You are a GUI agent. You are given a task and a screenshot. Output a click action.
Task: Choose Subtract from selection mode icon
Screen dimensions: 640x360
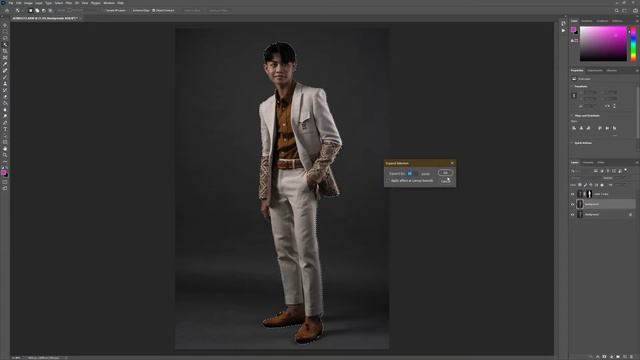[x=44, y=11]
